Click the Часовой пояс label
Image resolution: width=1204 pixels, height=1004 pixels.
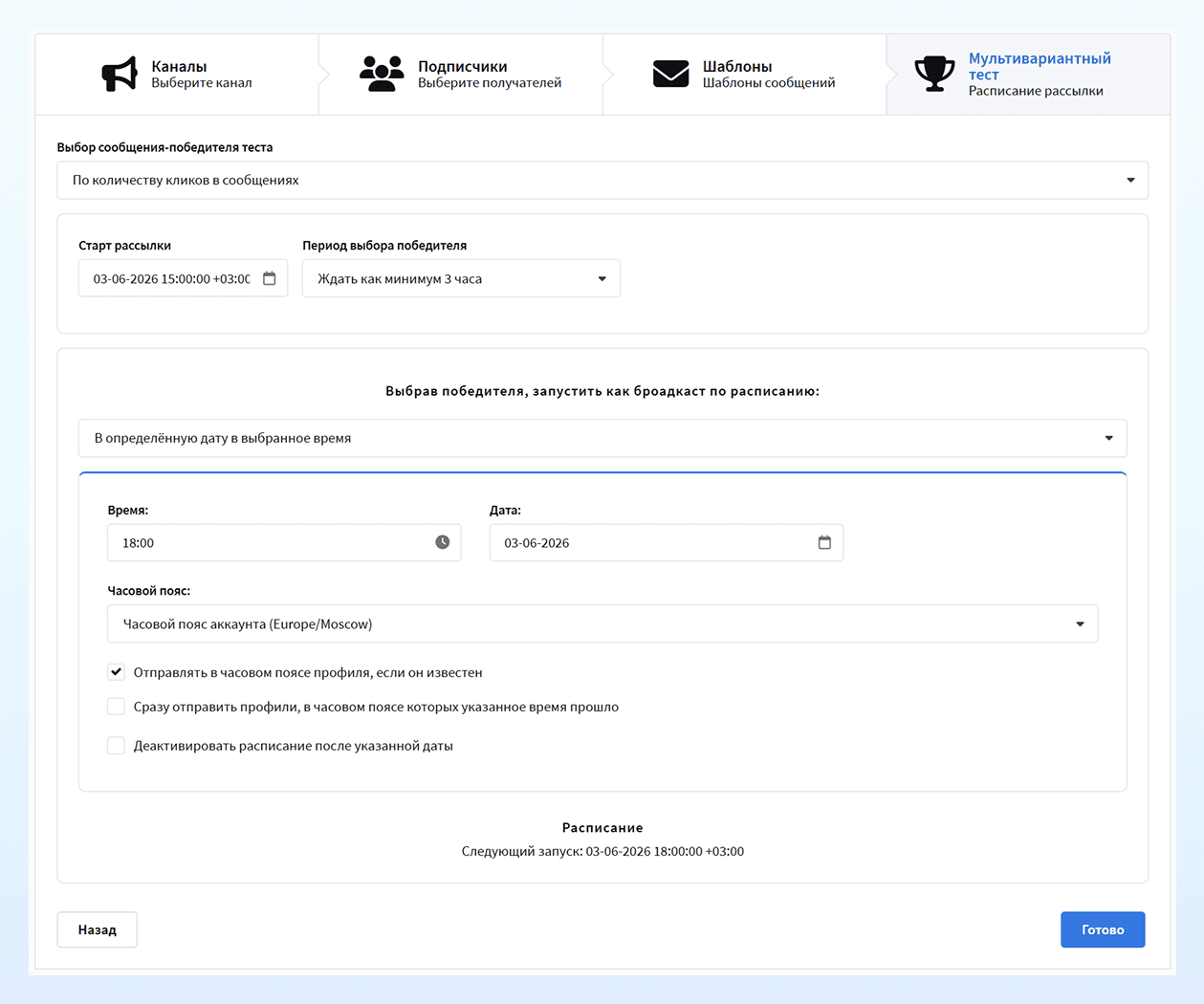149,591
